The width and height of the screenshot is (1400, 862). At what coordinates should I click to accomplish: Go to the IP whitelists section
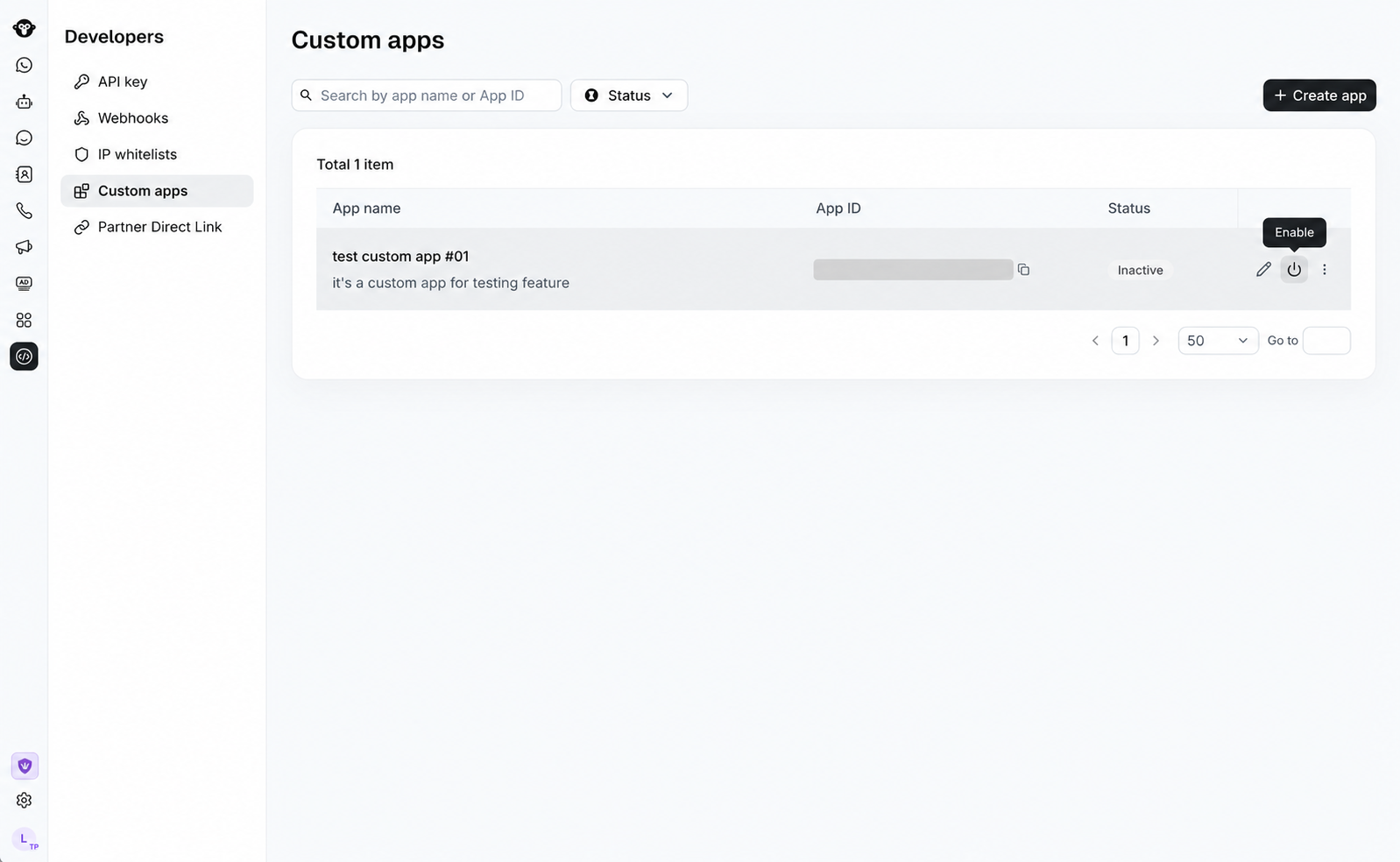pos(157,154)
